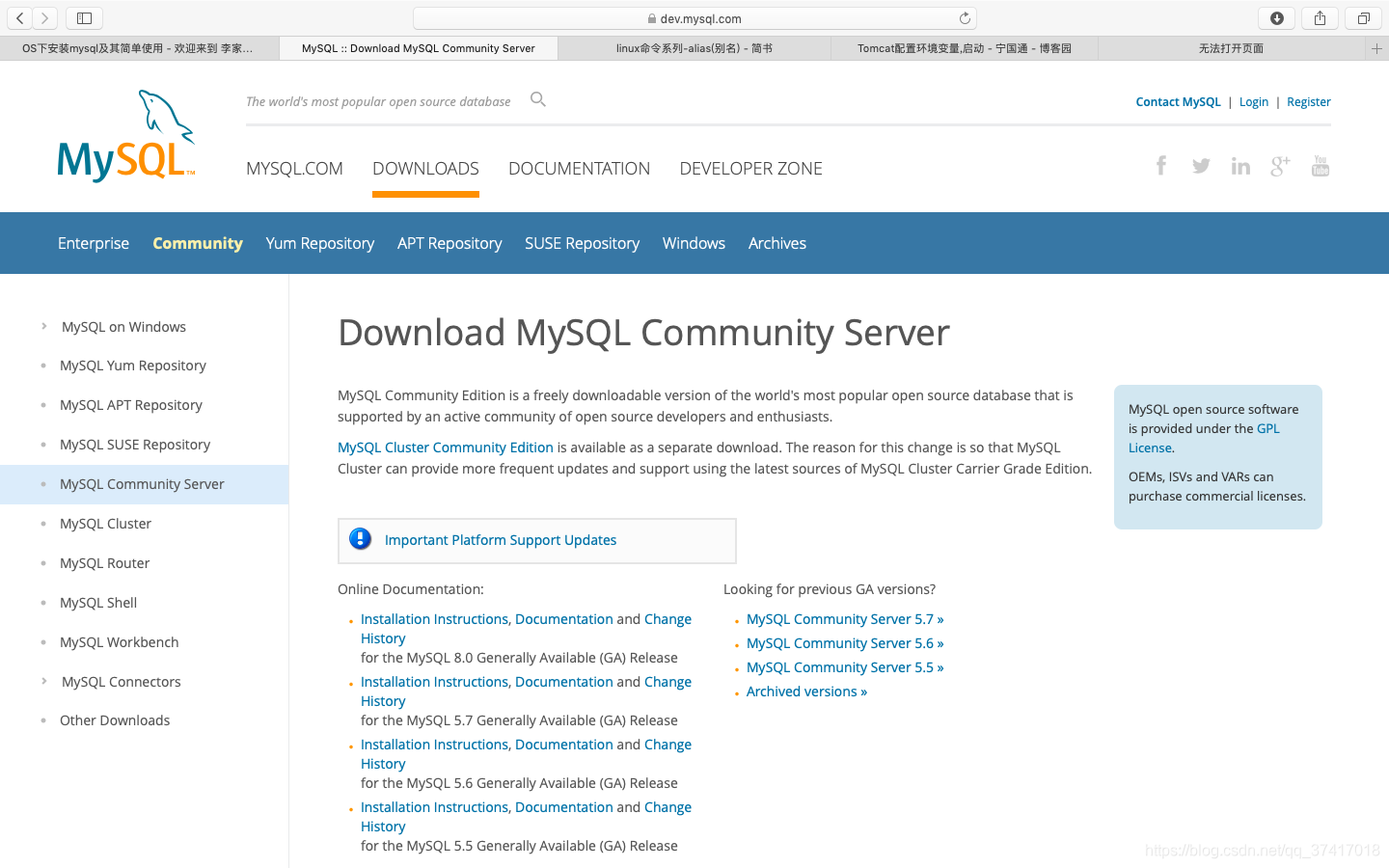Go back with Safari's back arrow
Image resolution: width=1389 pixels, height=868 pixels.
tap(19, 18)
